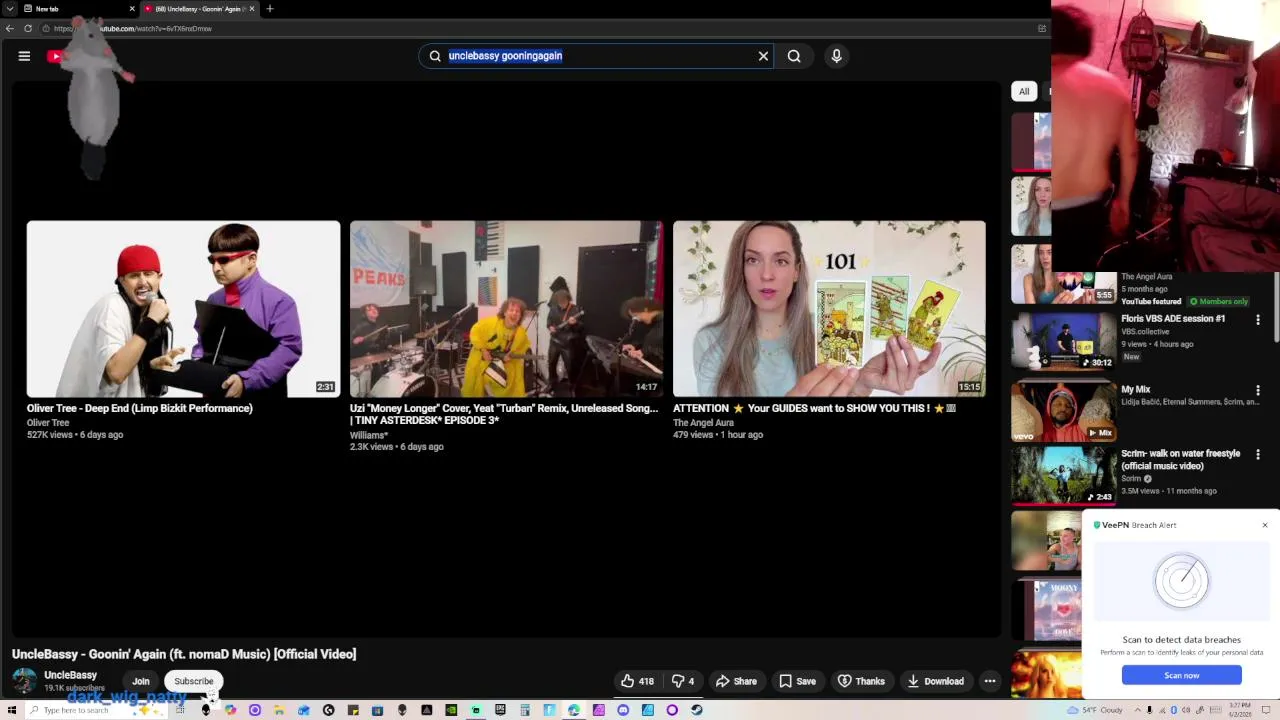Subscribe to the UncleBassy channel

194,681
